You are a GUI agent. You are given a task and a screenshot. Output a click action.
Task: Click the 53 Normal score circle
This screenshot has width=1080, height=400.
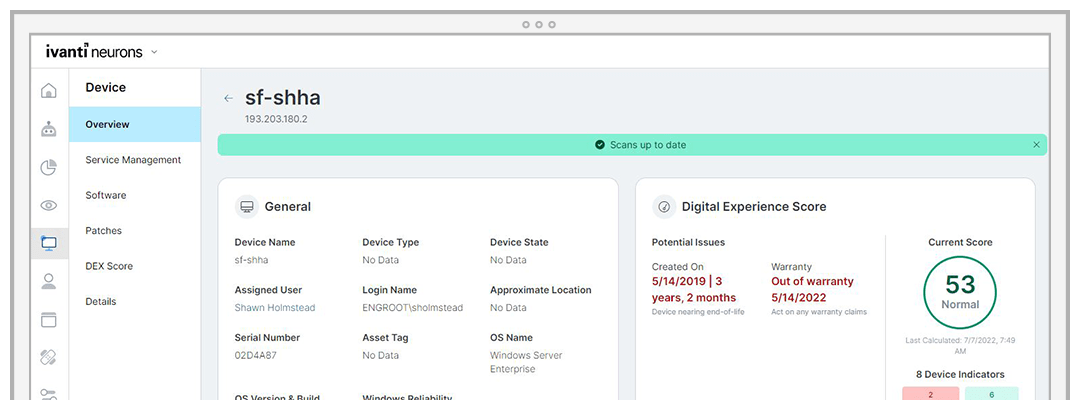coord(960,293)
